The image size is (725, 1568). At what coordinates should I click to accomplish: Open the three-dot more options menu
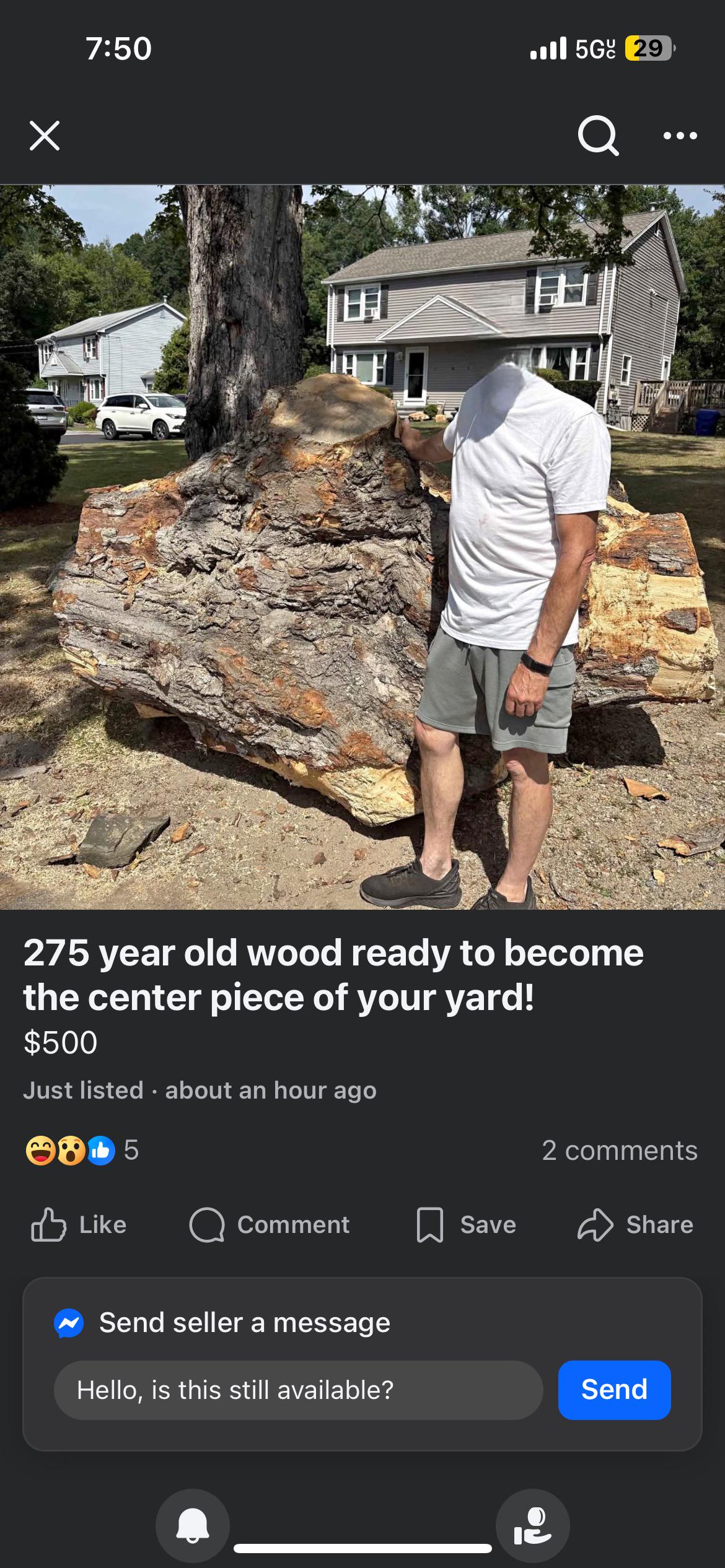coord(680,136)
